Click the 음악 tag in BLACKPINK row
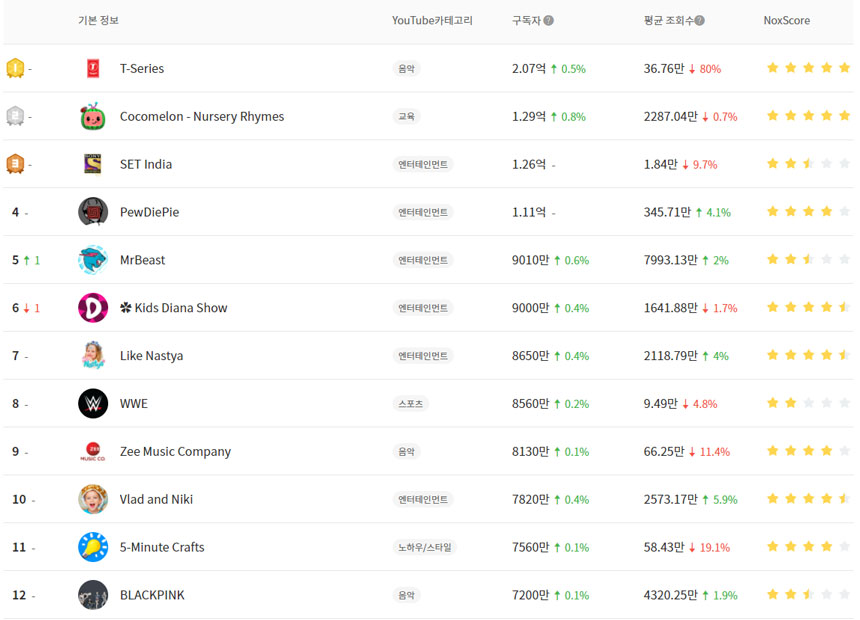Image resolution: width=860 pixels, height=620 pixels. [x=406, y=595]
